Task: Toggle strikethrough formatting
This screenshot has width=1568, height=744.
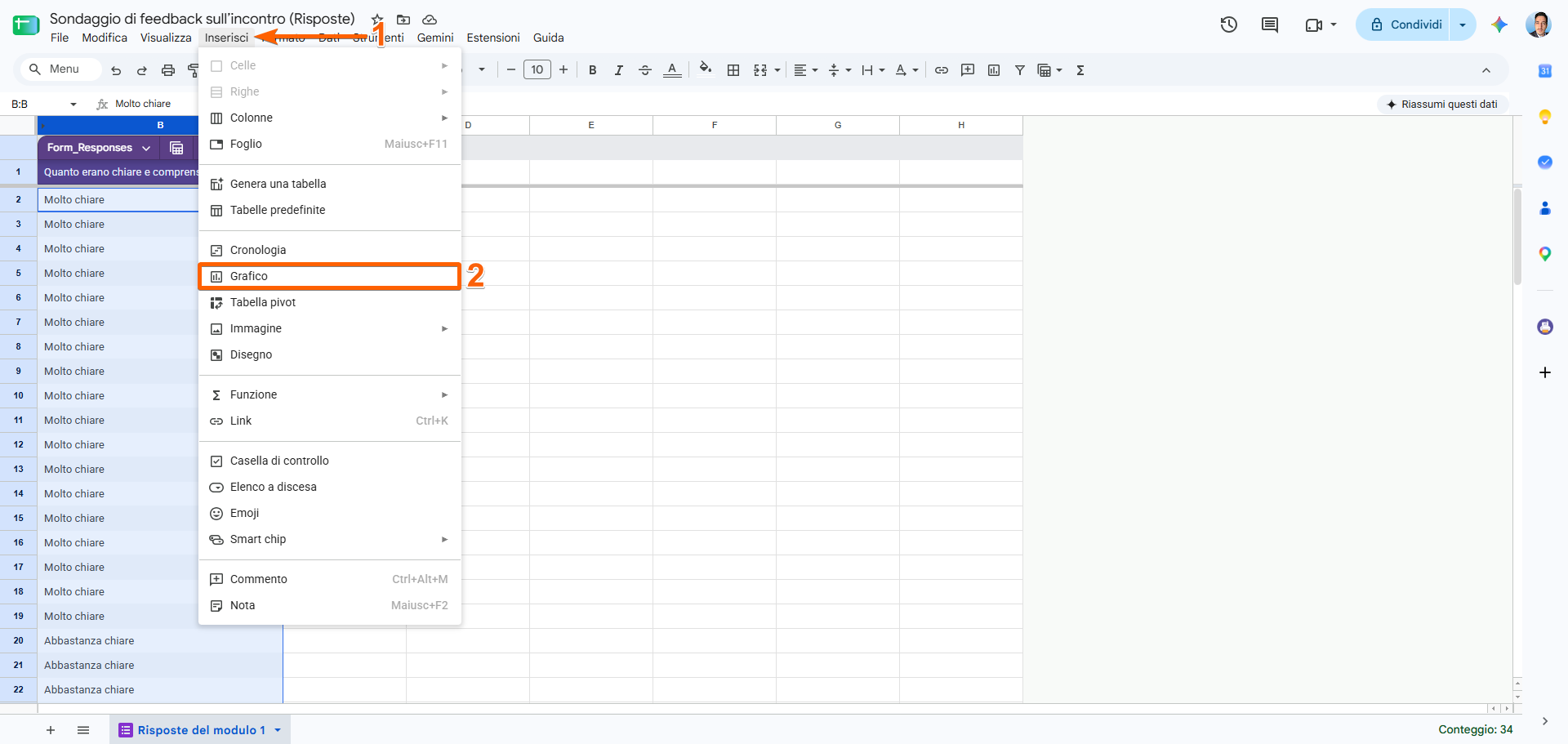Action: pos(645,70)
